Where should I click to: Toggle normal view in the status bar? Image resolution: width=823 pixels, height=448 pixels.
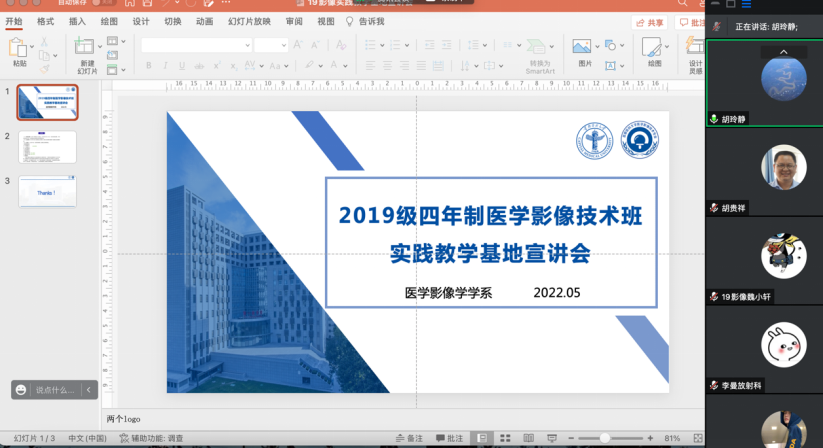click(483, 438)
